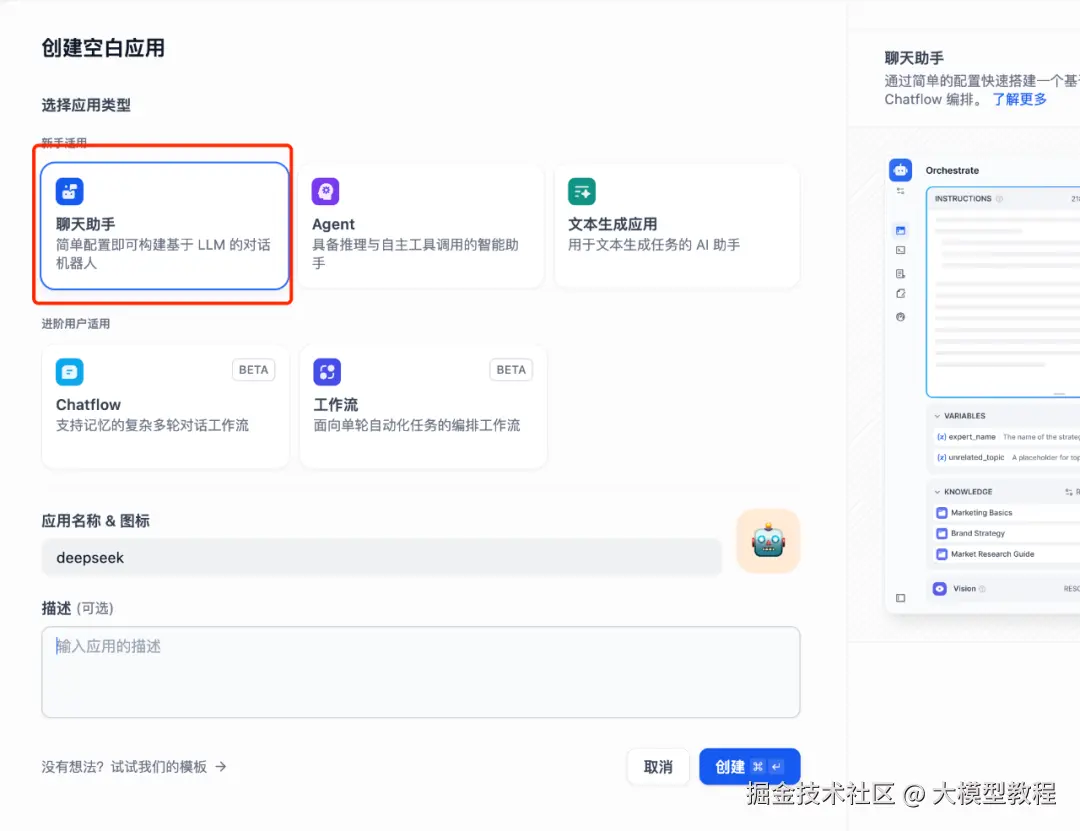Viewport: 1080px width, 831px height.
Task: Select the 文本生成应用 app type
Action: tap(677, 226)
